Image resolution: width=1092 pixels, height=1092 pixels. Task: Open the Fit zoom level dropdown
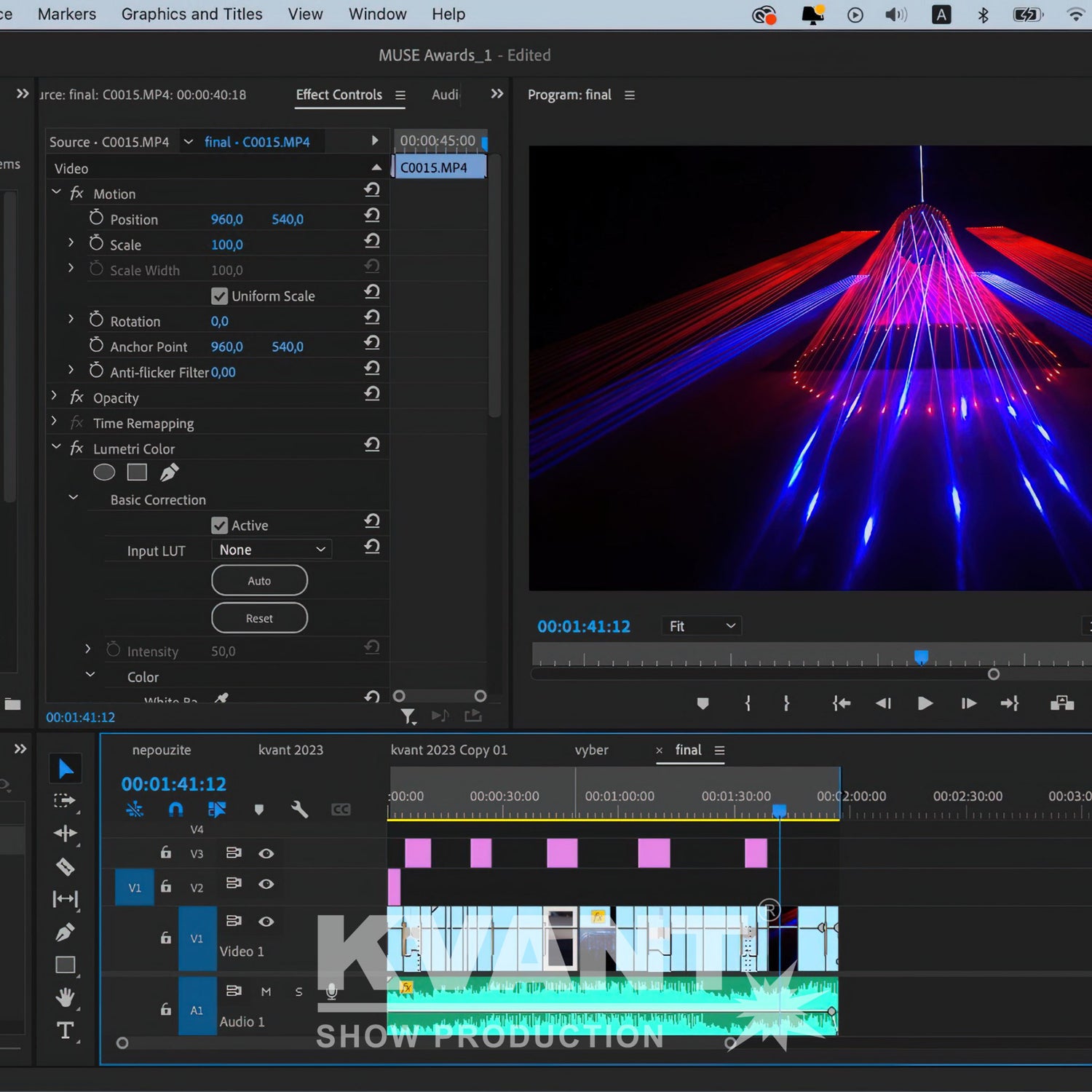(x=701, y=626)
